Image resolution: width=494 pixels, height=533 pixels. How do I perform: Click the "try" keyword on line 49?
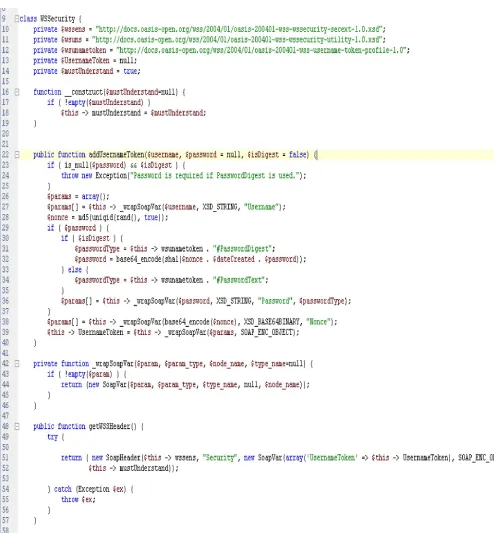52,437
